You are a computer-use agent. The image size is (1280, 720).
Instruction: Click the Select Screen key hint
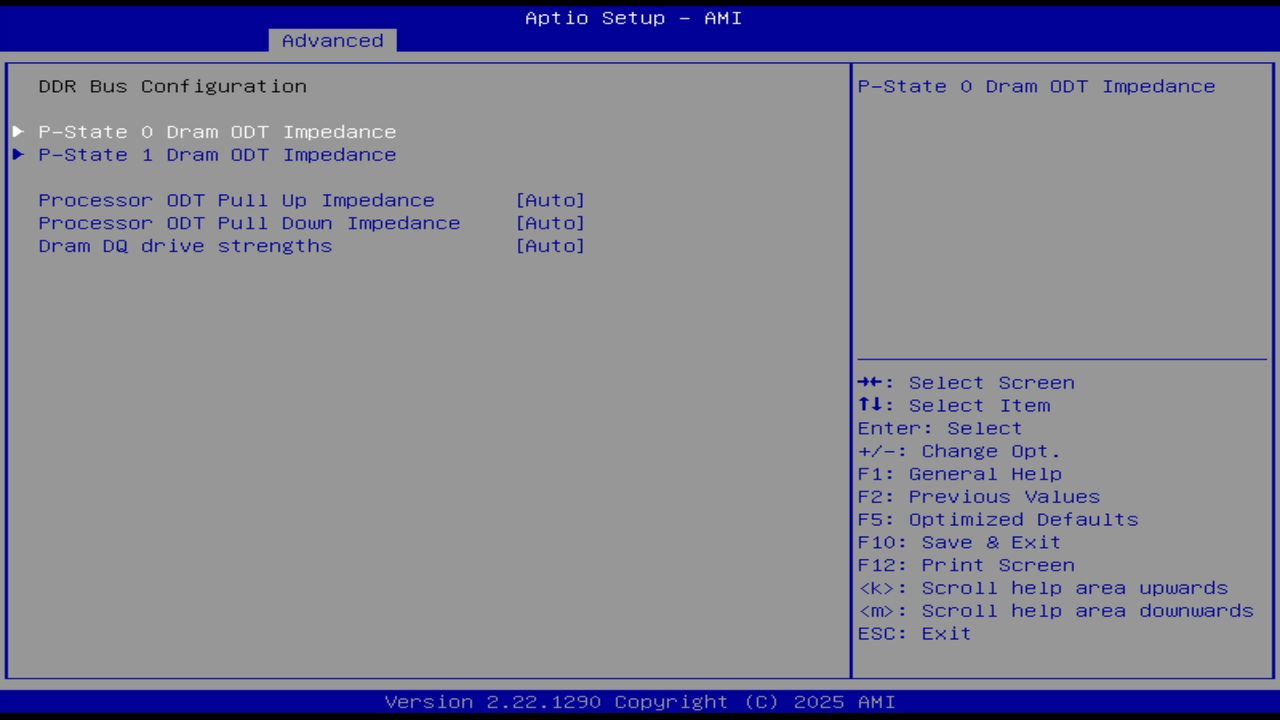tap(966, 383)
